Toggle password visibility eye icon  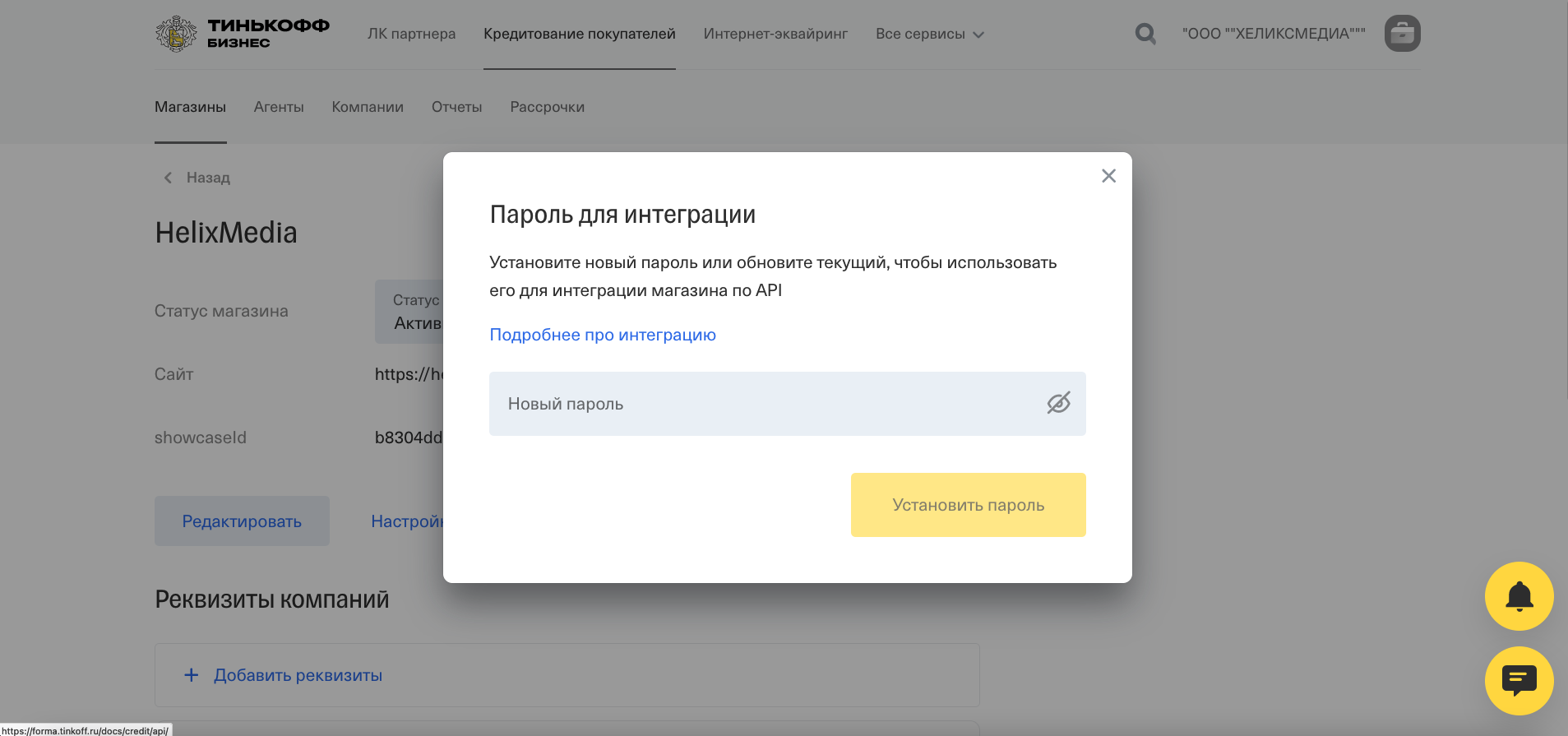(1058, 403)
